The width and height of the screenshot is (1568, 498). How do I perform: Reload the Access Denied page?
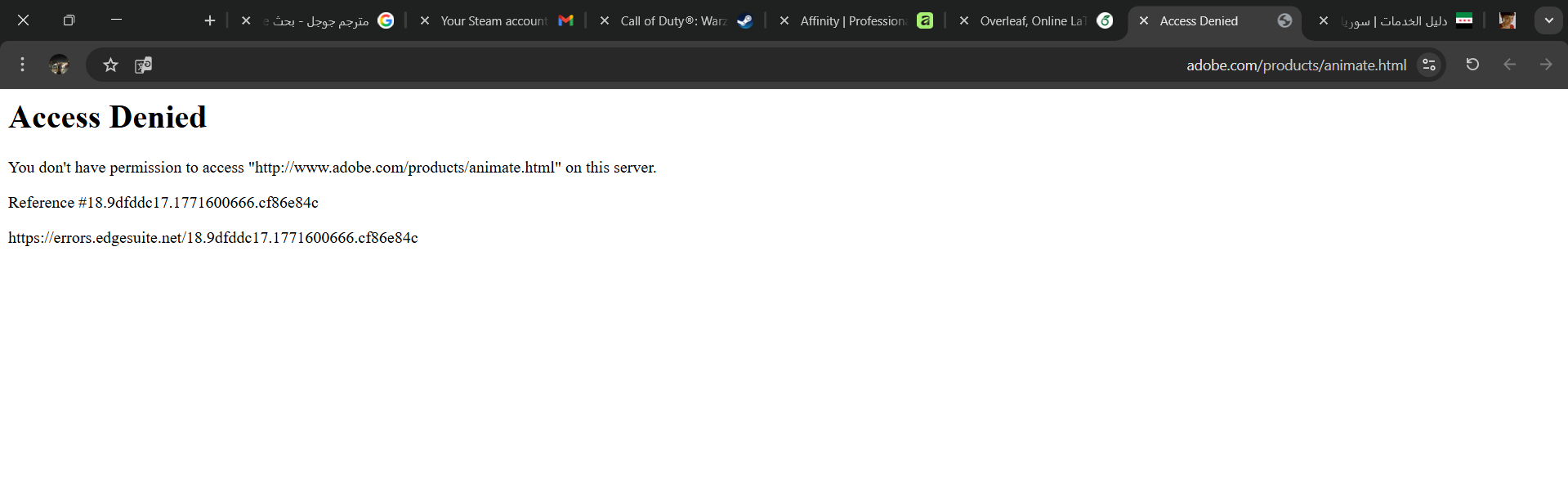[x=1472, y=65]
